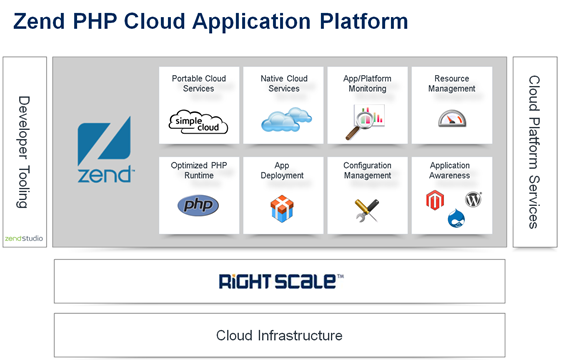Click the large Zend logo
561x360 pixels.
pos(106,150)
